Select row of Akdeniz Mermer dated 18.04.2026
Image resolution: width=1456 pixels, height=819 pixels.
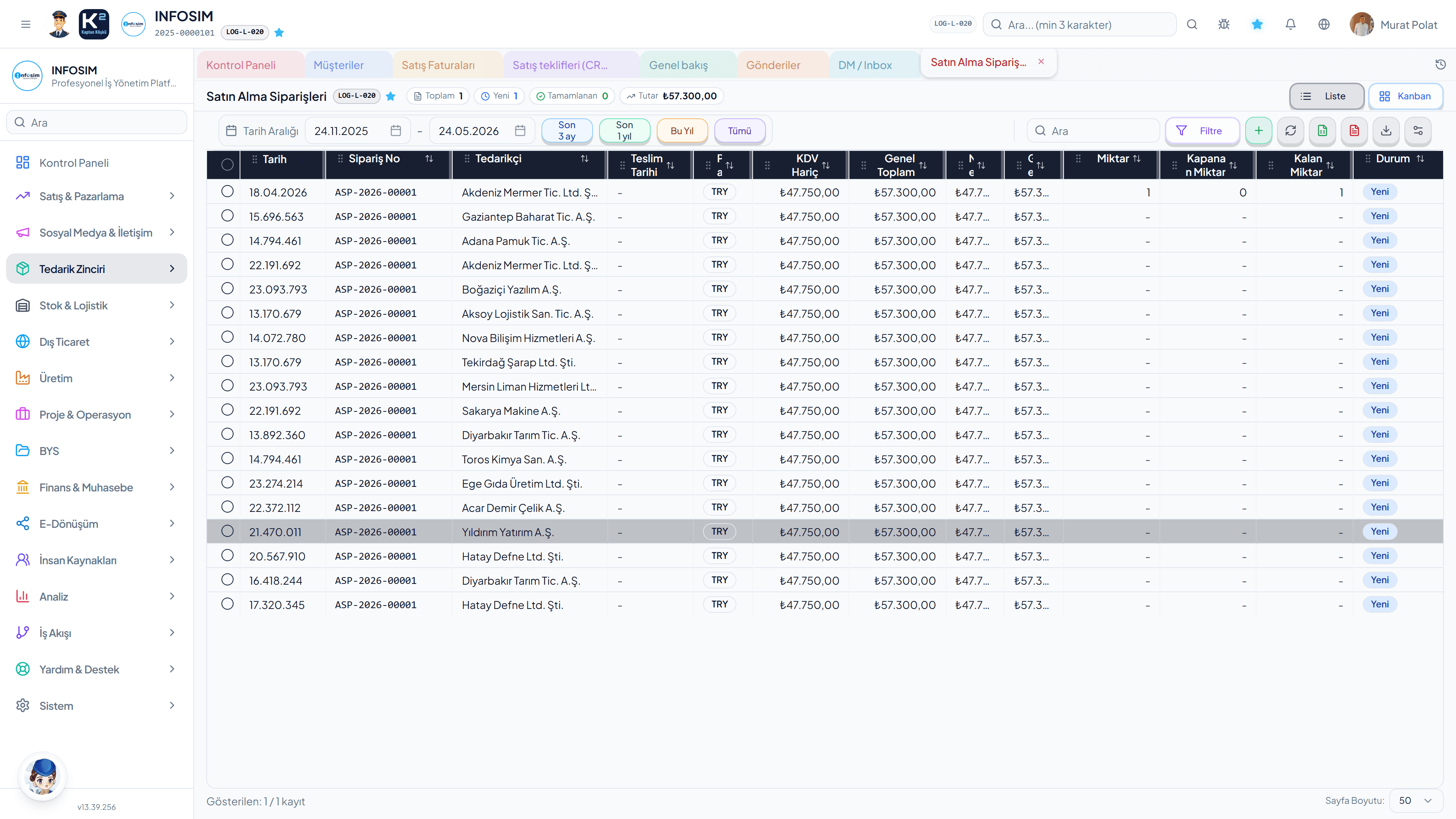[x=227, y=191]
